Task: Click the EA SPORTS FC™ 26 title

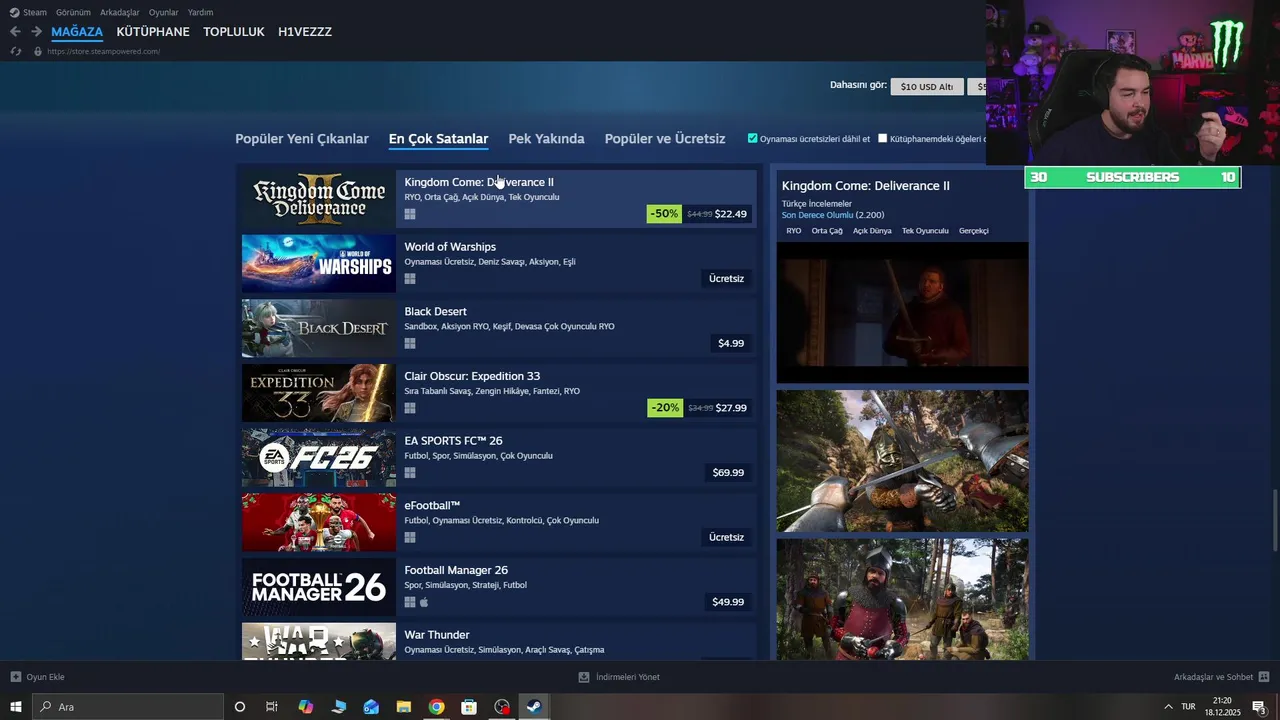Action: [453, 441]
